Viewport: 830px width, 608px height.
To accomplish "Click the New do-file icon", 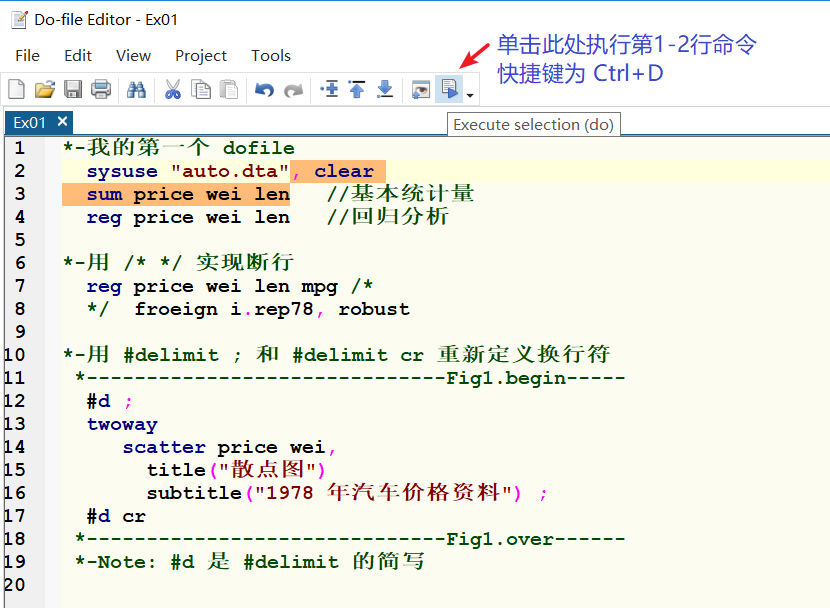I will click(x=16, y=89).
